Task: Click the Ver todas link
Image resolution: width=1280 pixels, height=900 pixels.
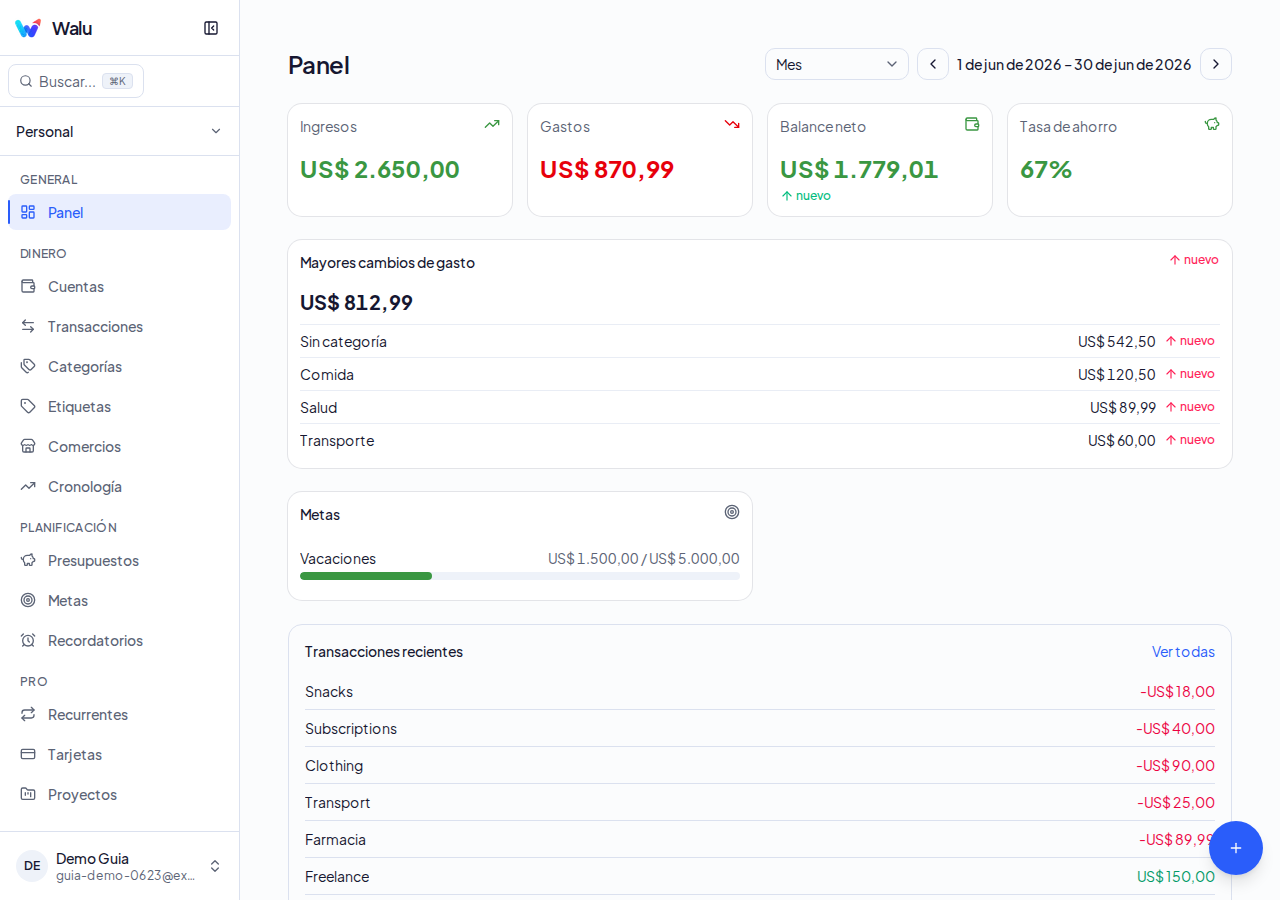Action: (1183, 651)
